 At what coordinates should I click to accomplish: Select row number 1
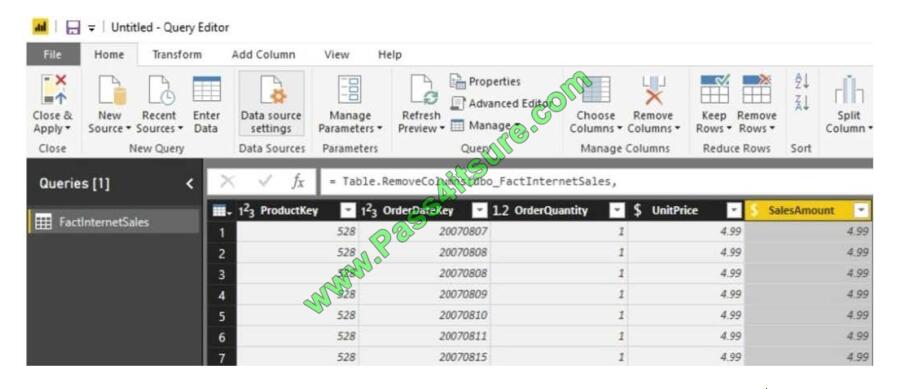click(222, 232)
